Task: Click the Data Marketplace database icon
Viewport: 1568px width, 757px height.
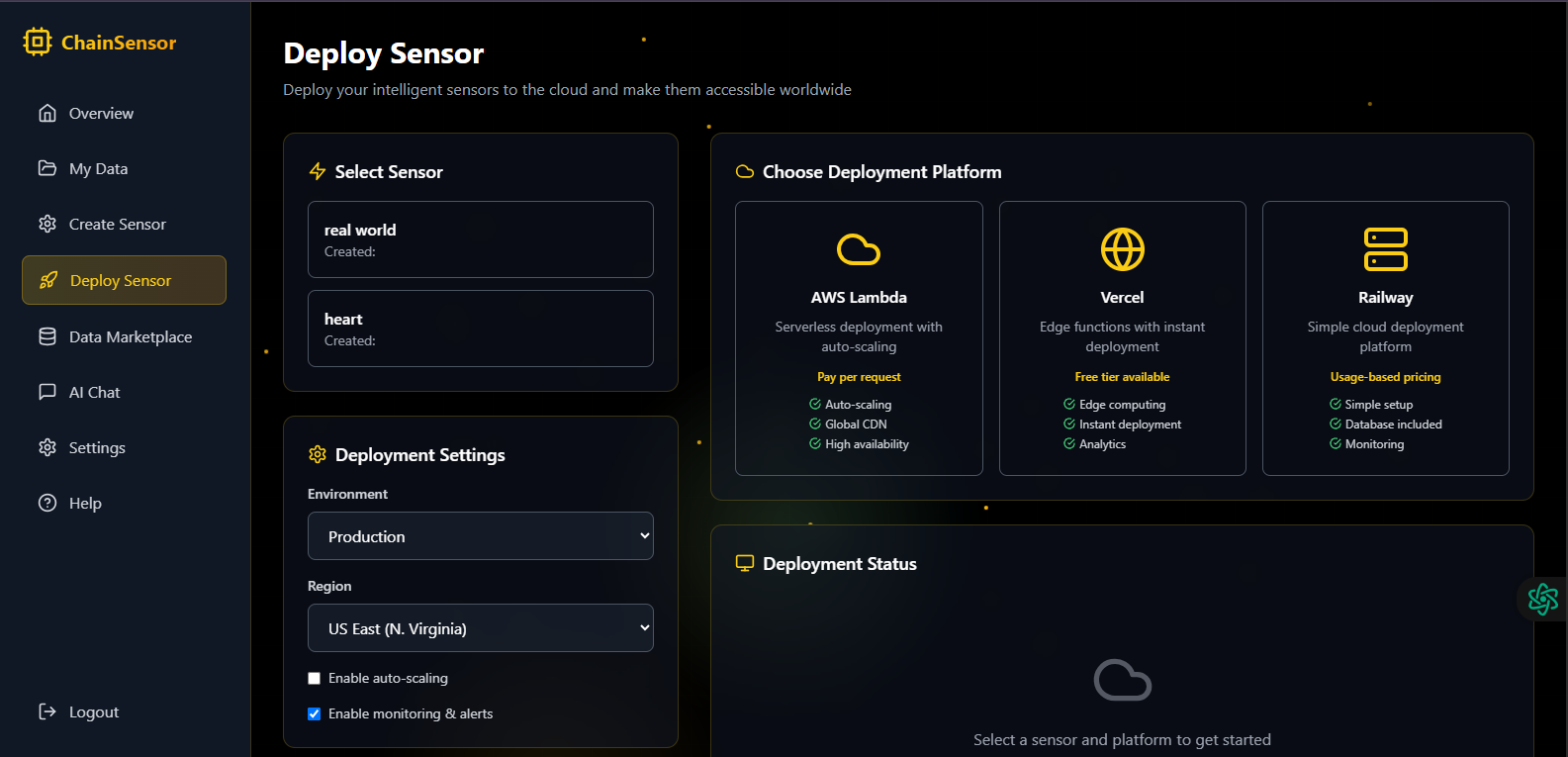Action: pyautogui.click(x=47, y=336)
